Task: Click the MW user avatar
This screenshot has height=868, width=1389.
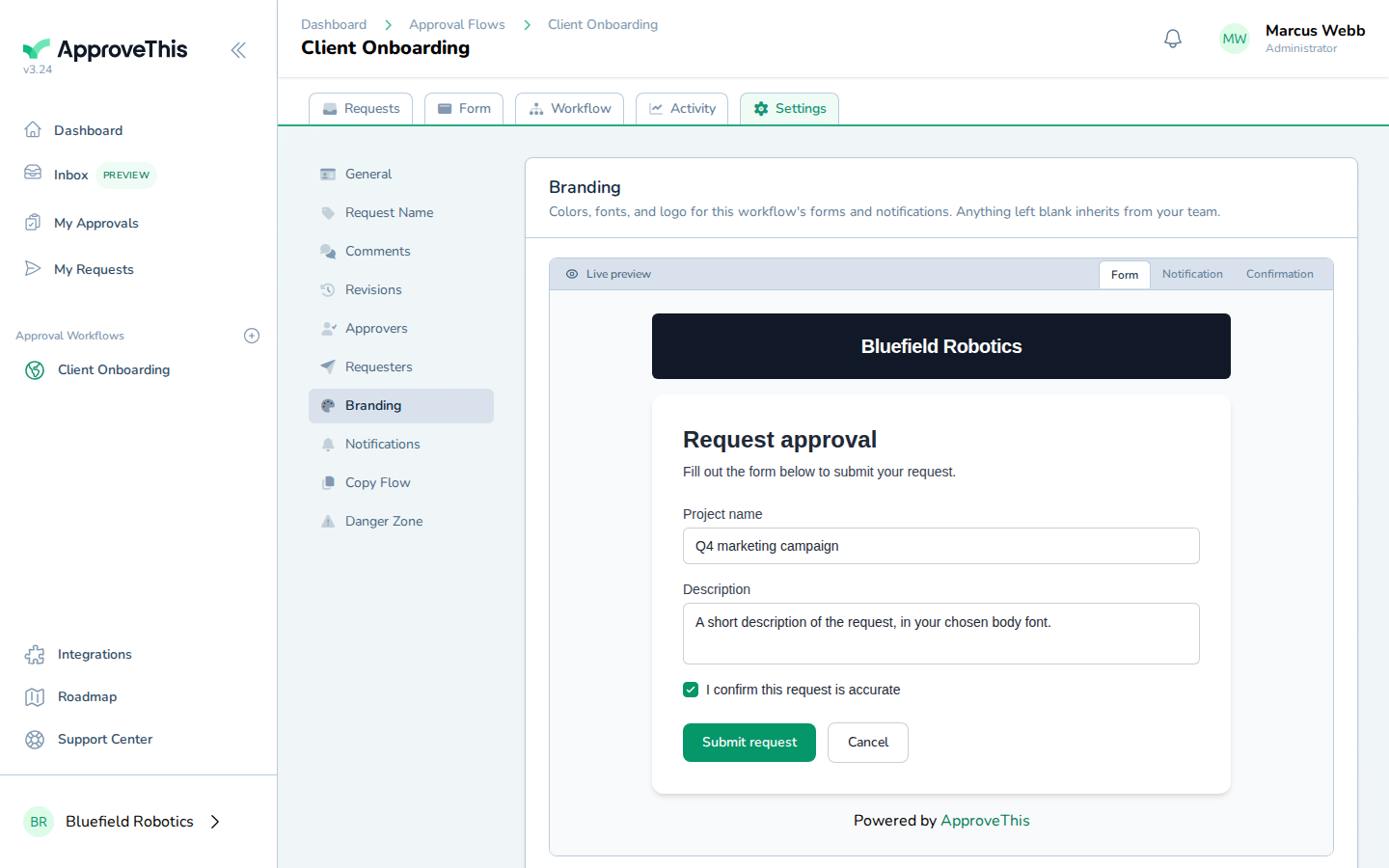Action: pyautogui.click(x=1235, y=39)
